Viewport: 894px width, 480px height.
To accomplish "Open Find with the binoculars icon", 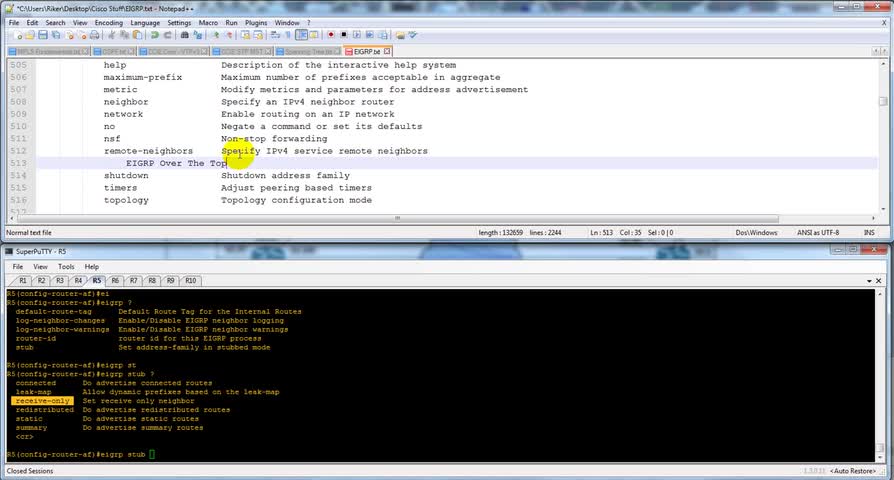I will (185, 35).
